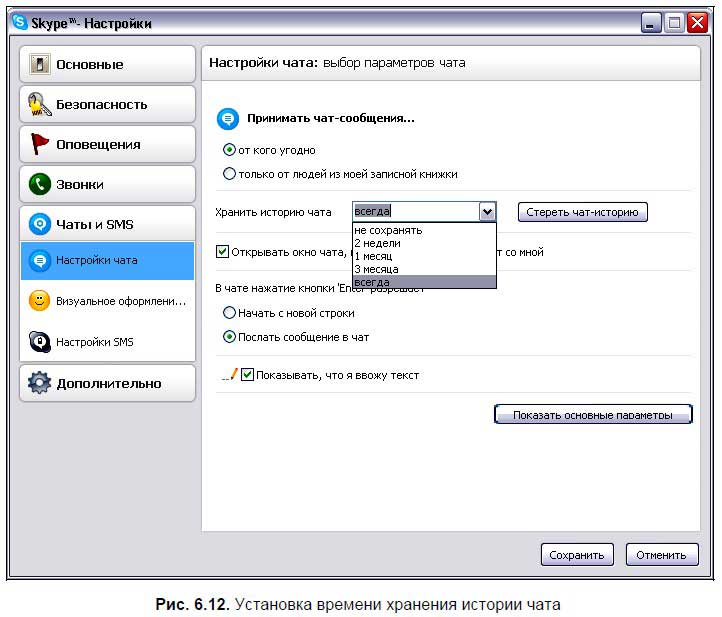Pick 'не сохранять' from the dropdown list
The image size is (722, 617).
388,230
